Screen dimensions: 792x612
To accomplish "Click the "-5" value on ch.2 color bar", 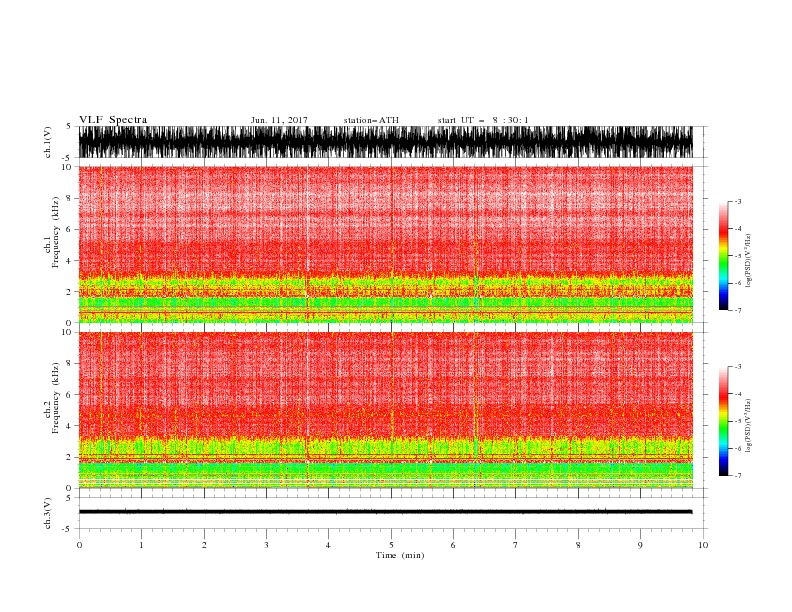I will pyautogui.click(x=737, y=421).
